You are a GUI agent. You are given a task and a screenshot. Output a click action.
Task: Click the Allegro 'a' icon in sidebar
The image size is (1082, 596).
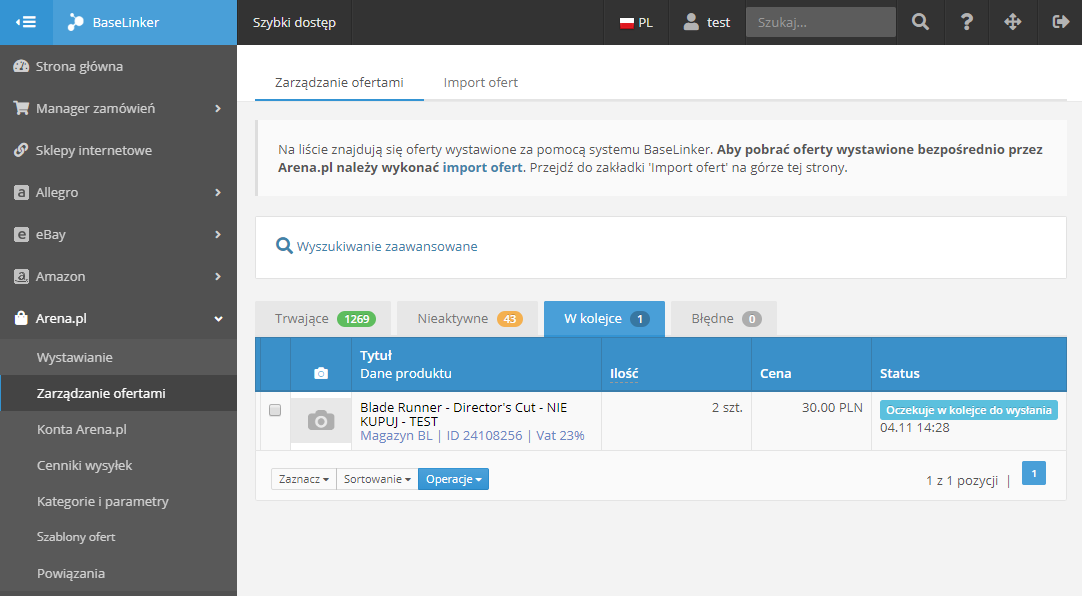(x=21, y=192)
